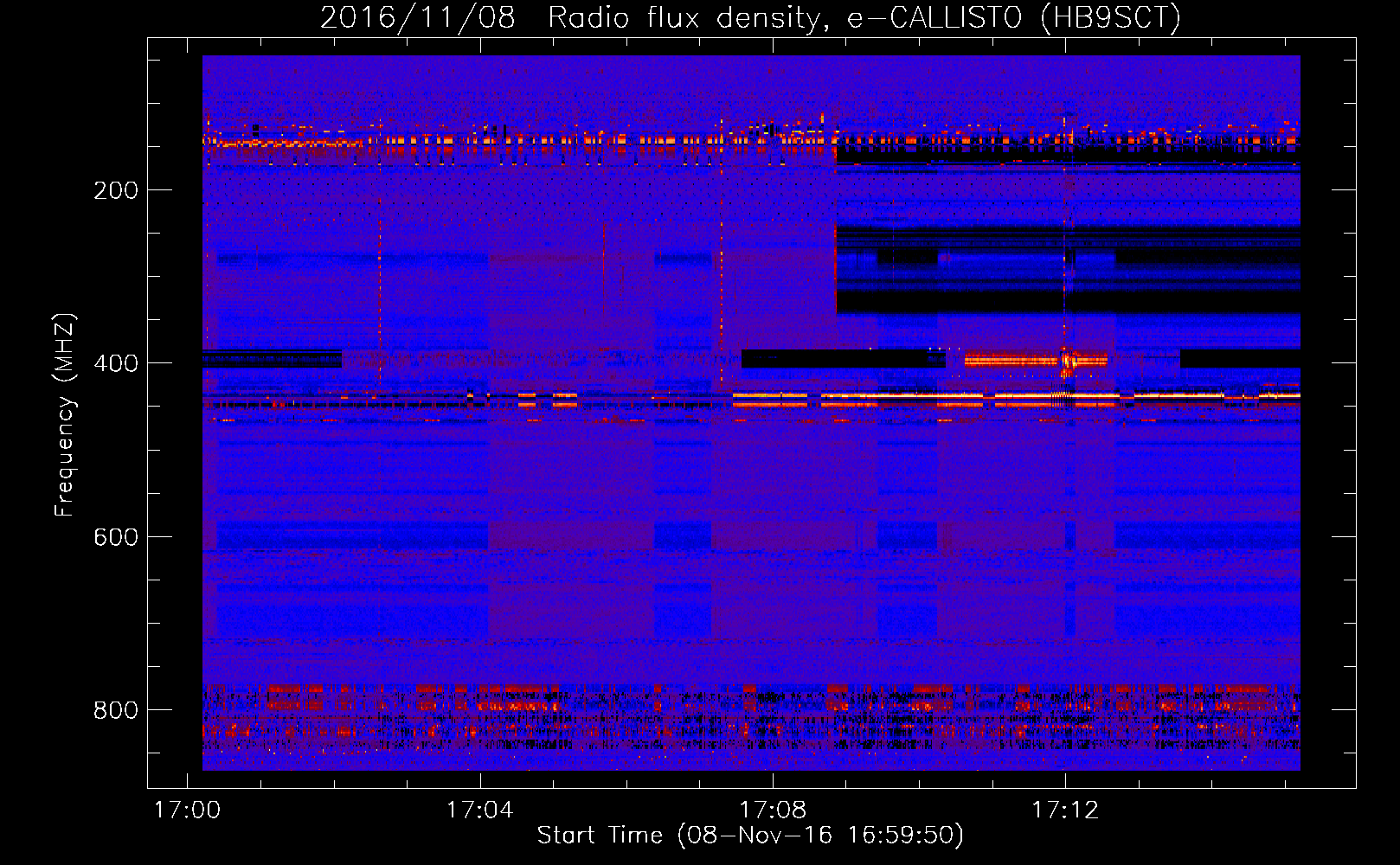Click the plot title "2016/11/08 Radio flux density, e-CALLISTO (HB9SCT)"

(x=750, y=17)
